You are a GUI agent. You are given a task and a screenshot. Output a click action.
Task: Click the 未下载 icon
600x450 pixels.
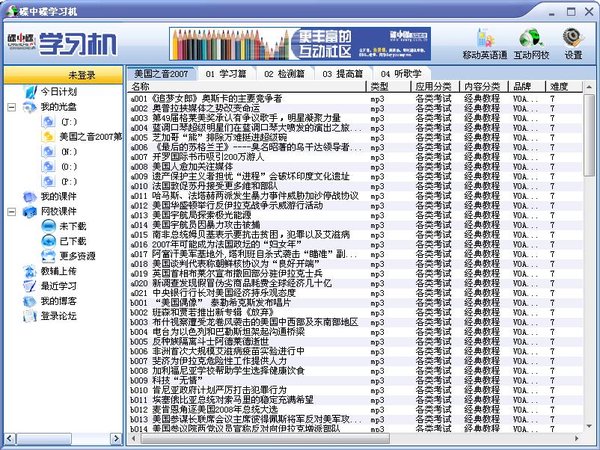(48, 226)
